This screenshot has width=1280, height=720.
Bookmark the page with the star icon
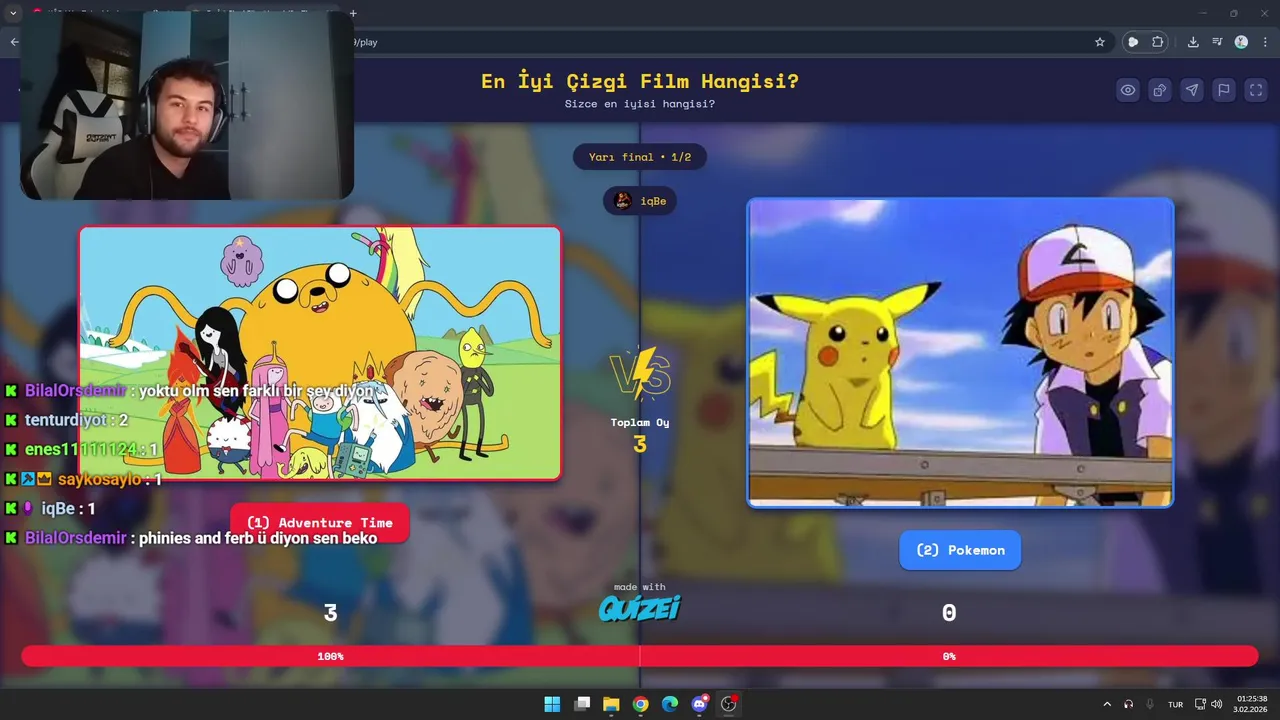click(x=1100, y=42)
